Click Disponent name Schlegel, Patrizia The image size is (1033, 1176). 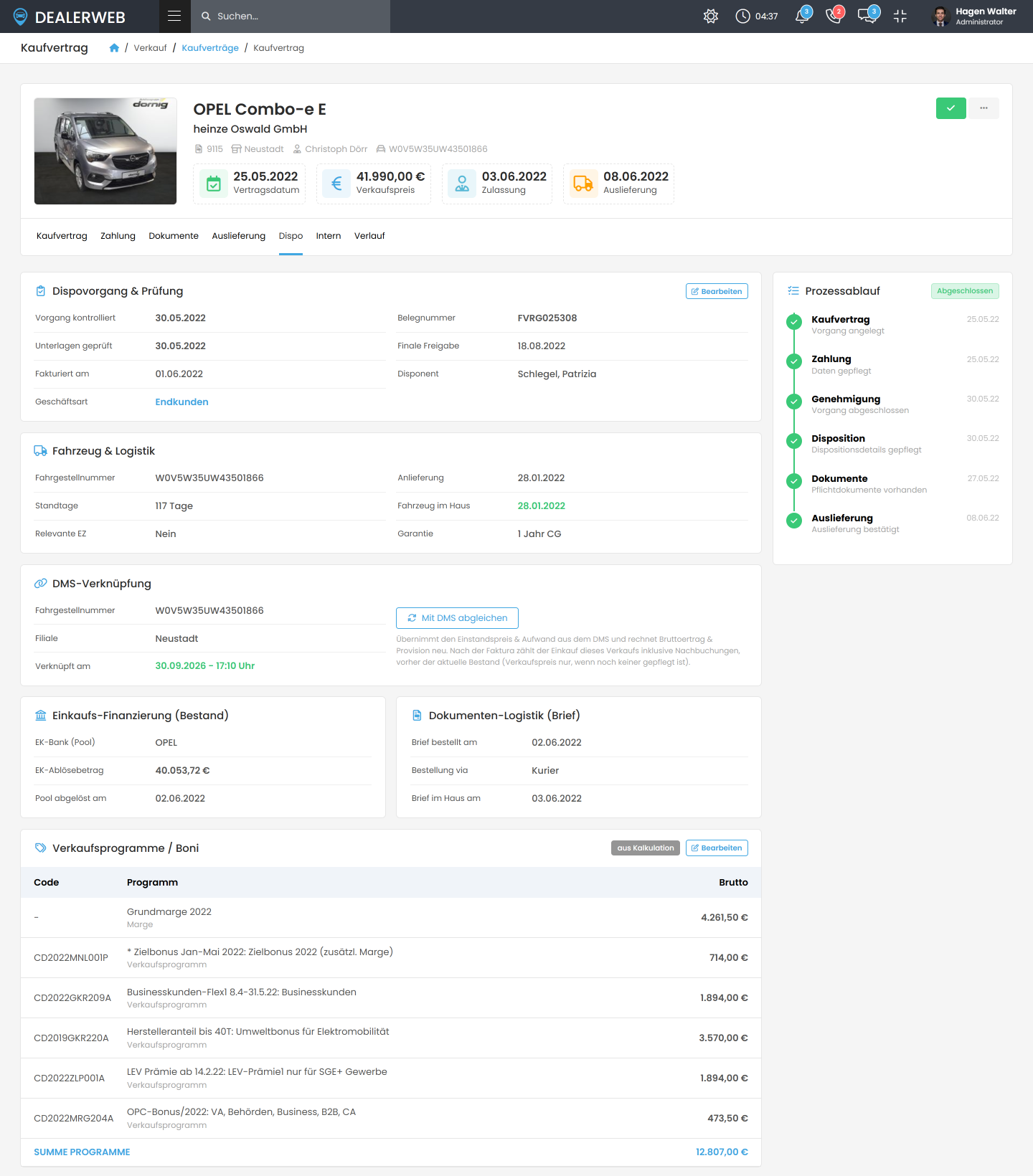[x=557, y=374]
